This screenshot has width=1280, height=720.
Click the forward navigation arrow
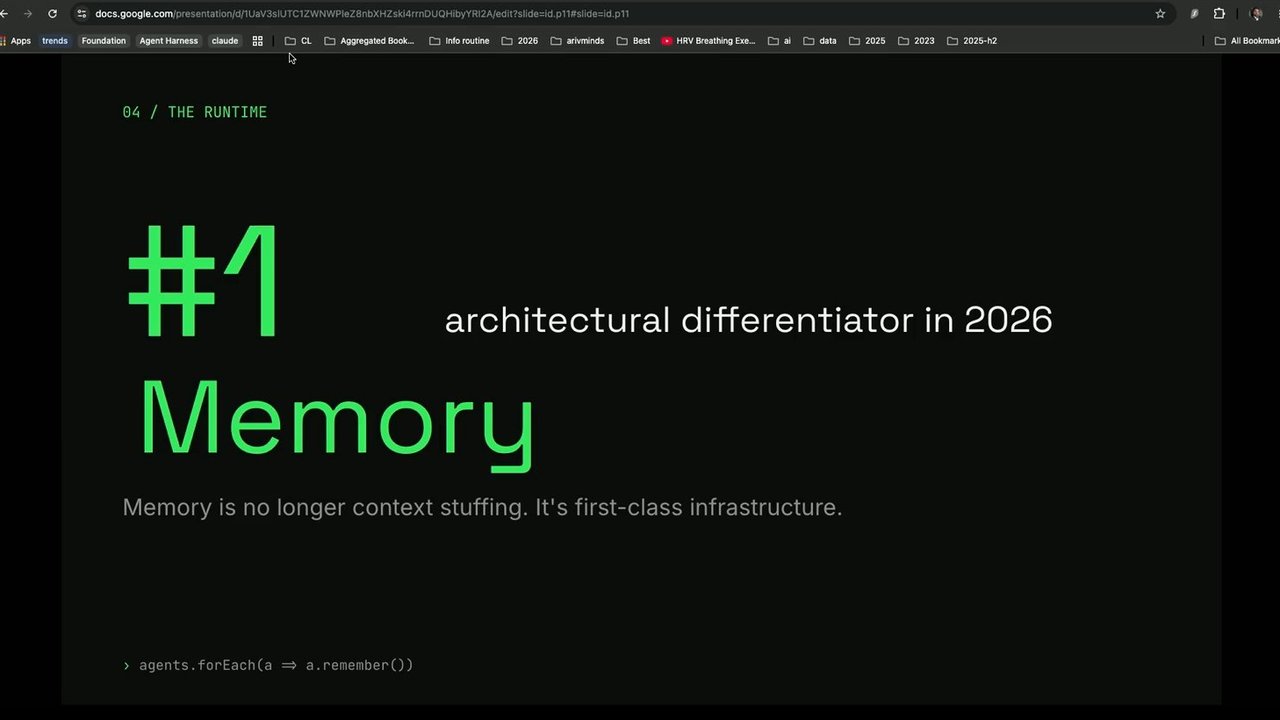(x=27, y=14)
